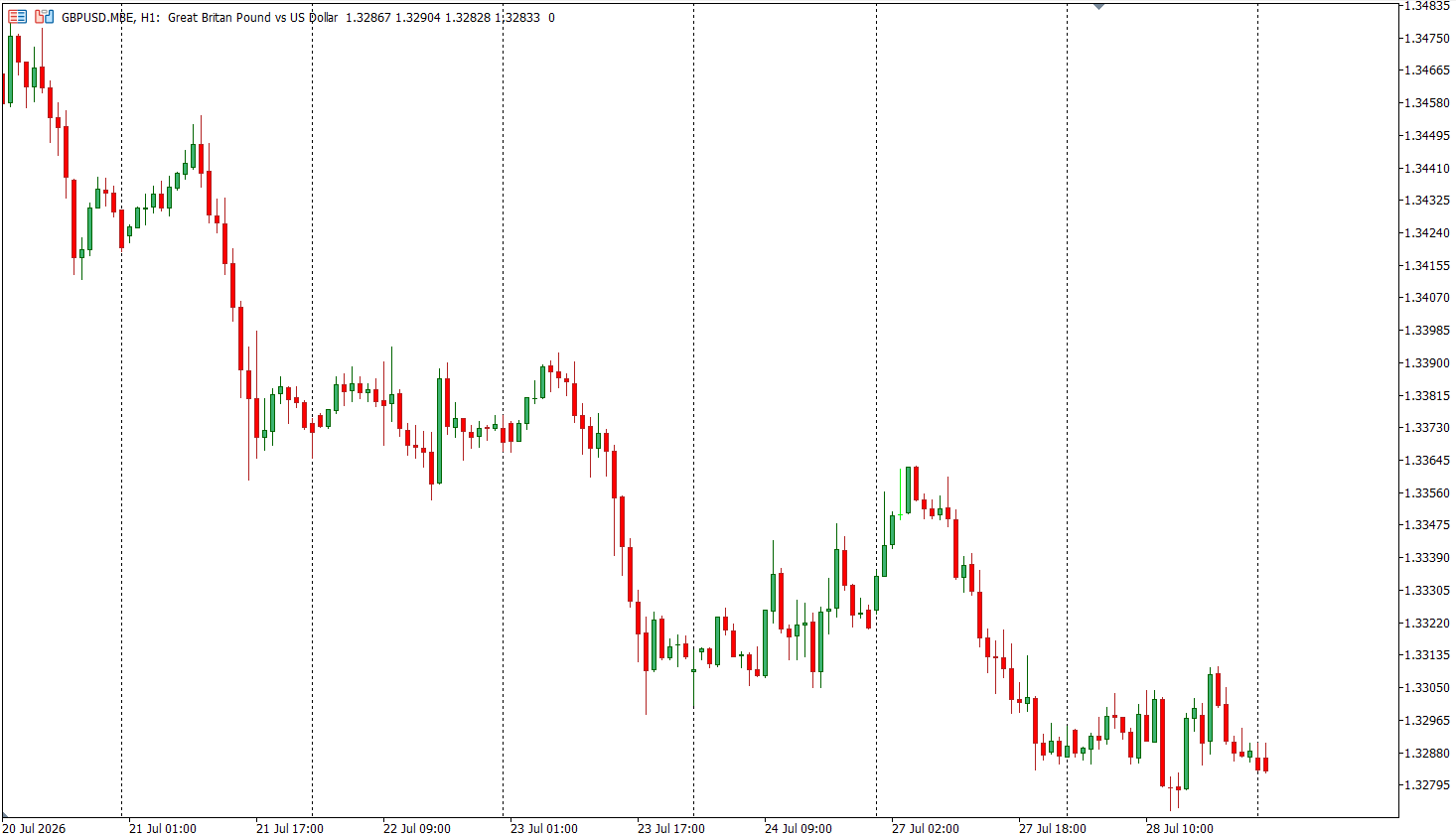Click the small arrow at chart bottom-left corner

(4, 815)
